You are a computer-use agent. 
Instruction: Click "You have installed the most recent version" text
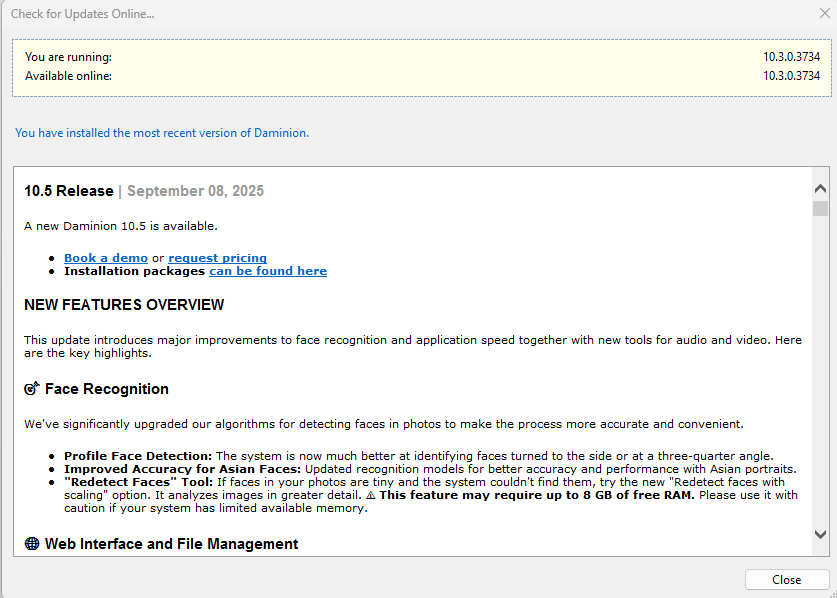click(x=162, y=133)
